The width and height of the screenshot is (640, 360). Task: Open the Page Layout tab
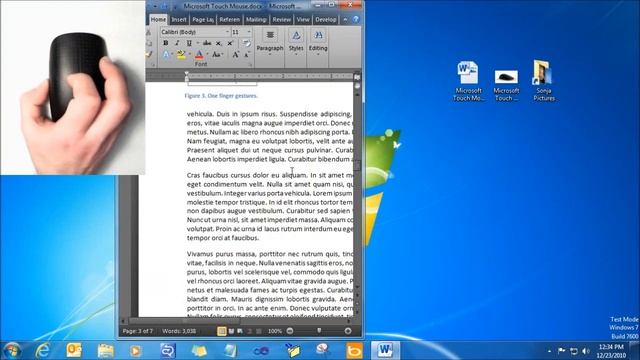coord(202,20)
